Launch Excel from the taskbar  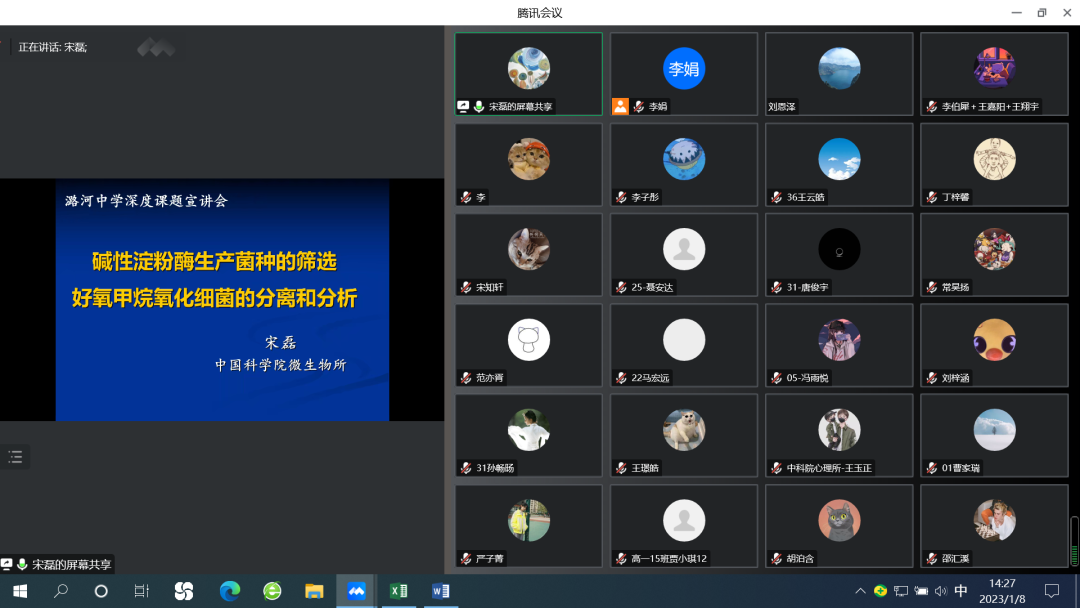(398, 591)
